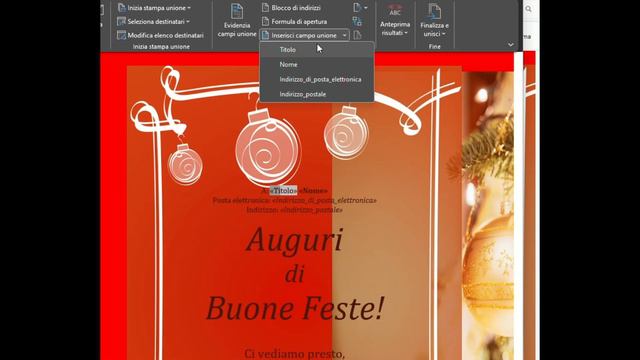
Task: Click the Modifica elenco destinatari icon
Action: click(121, 36)
